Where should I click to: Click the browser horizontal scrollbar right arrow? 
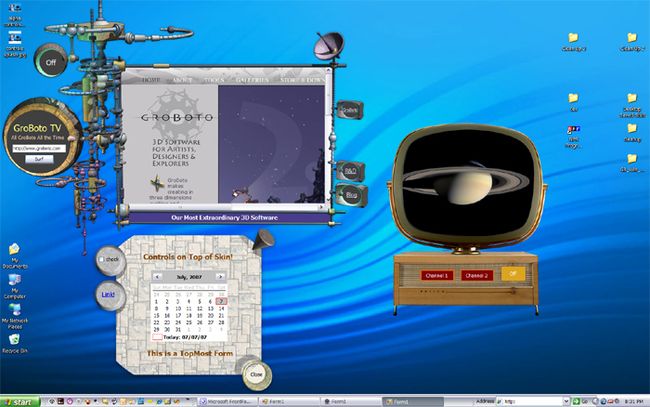[321, 207]
